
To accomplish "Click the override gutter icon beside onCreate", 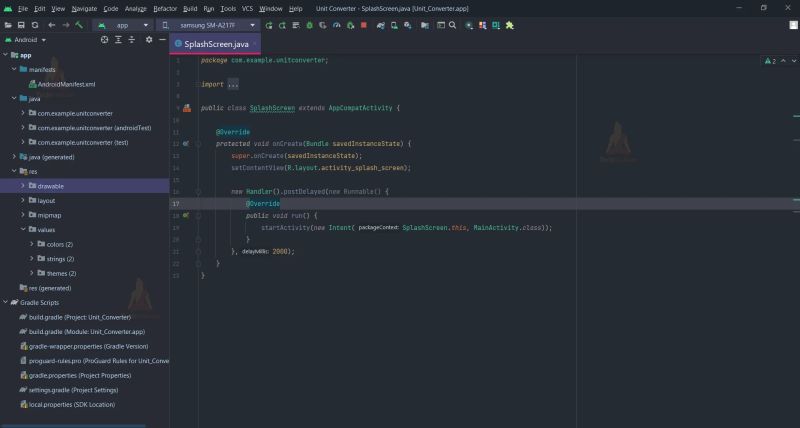I will click(186, 144).
